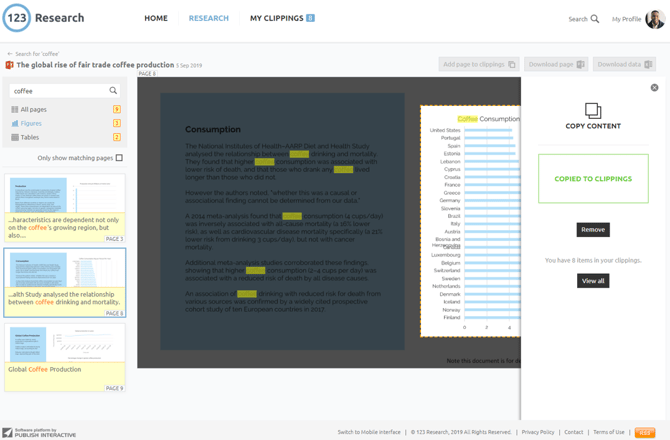
Task: Open the Page 3 thumbnail result
Action: (x=65, y=208)
